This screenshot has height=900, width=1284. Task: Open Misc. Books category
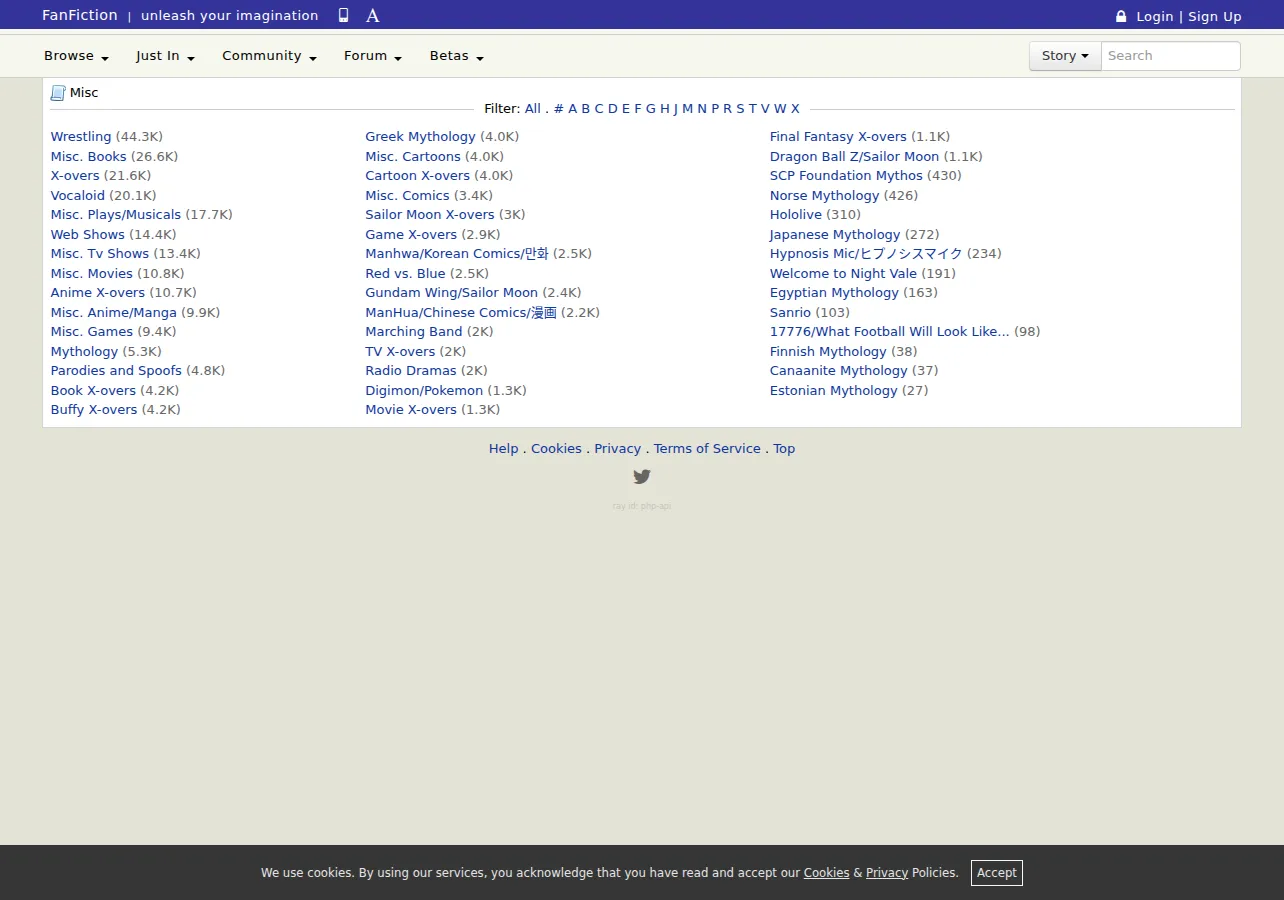click(89, 157)
